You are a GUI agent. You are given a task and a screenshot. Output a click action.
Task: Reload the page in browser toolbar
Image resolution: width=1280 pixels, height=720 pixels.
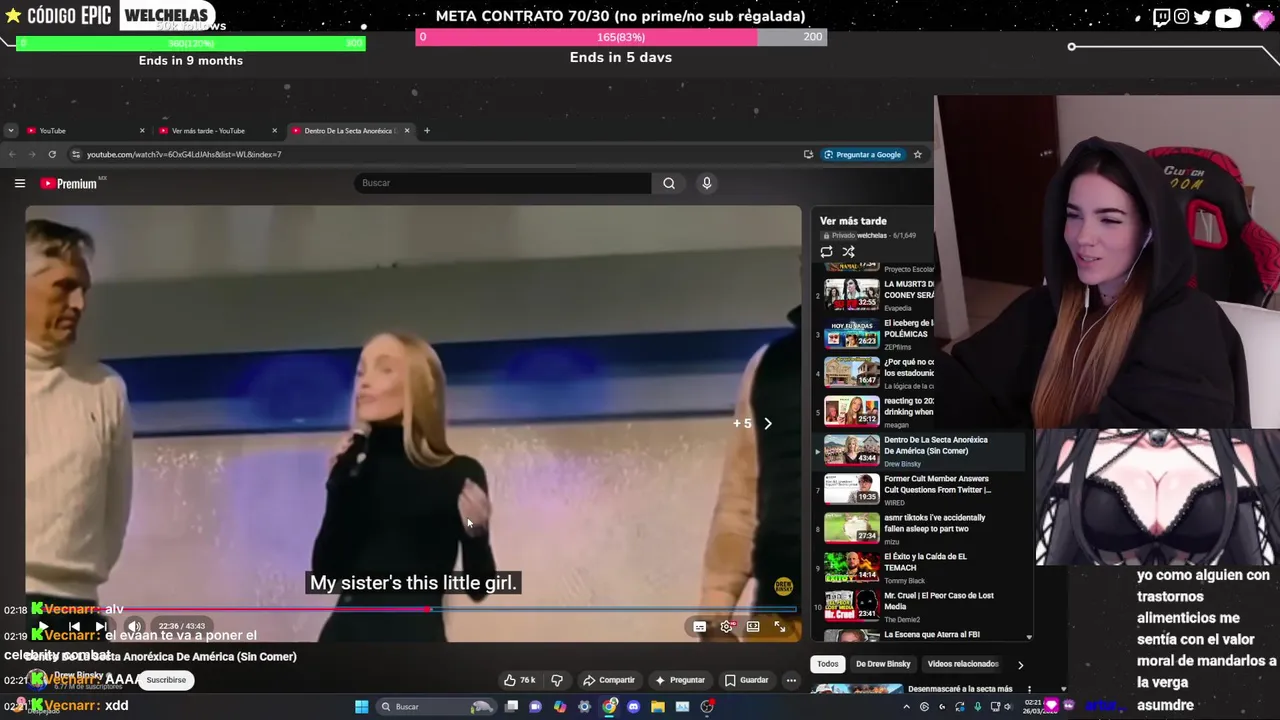pyautogui.click(x=52, y=154)
